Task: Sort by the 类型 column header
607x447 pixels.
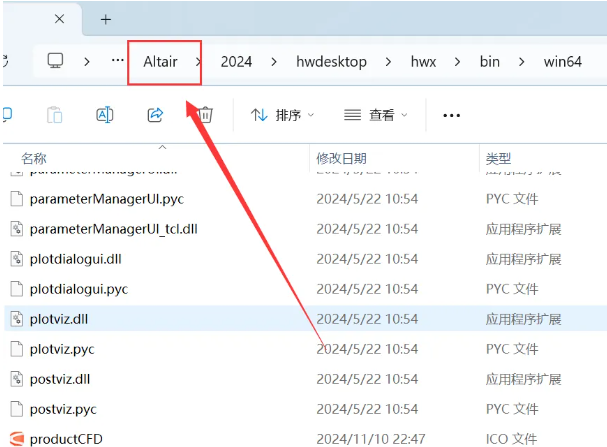Action: pyautogui.click(x=498, y=158)
